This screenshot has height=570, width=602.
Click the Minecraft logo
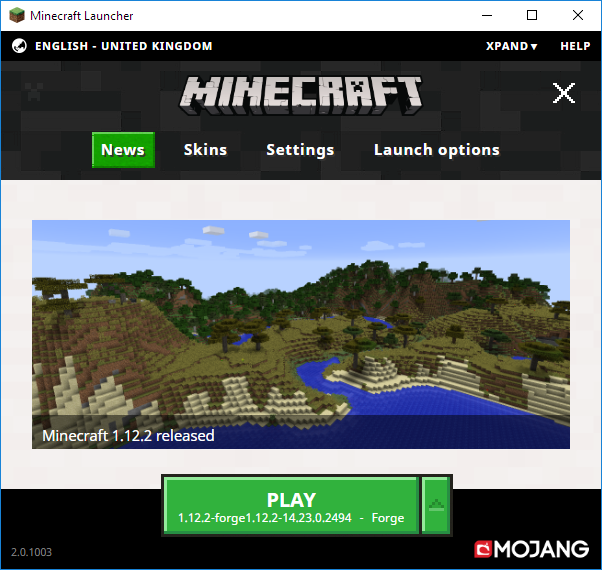301,96
